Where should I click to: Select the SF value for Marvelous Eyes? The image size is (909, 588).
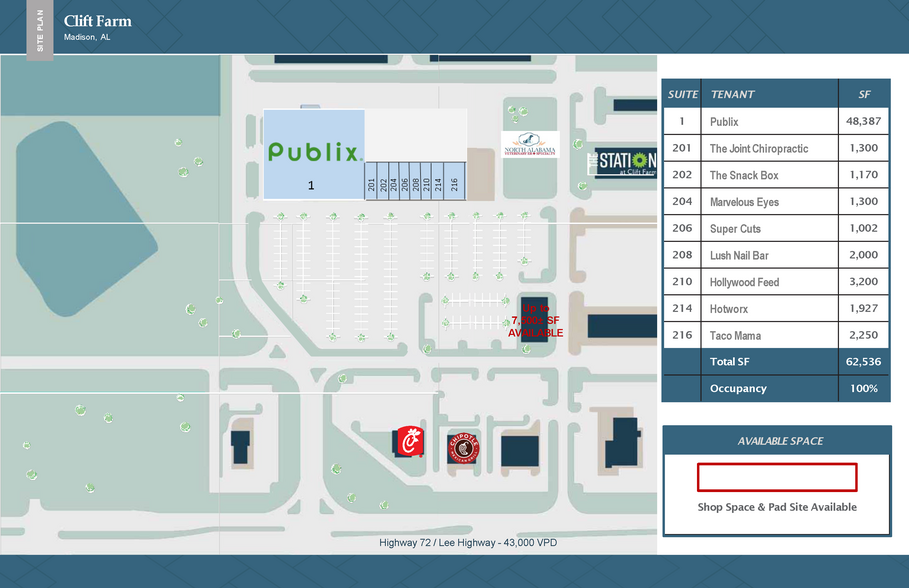click(x=863, y=201)
